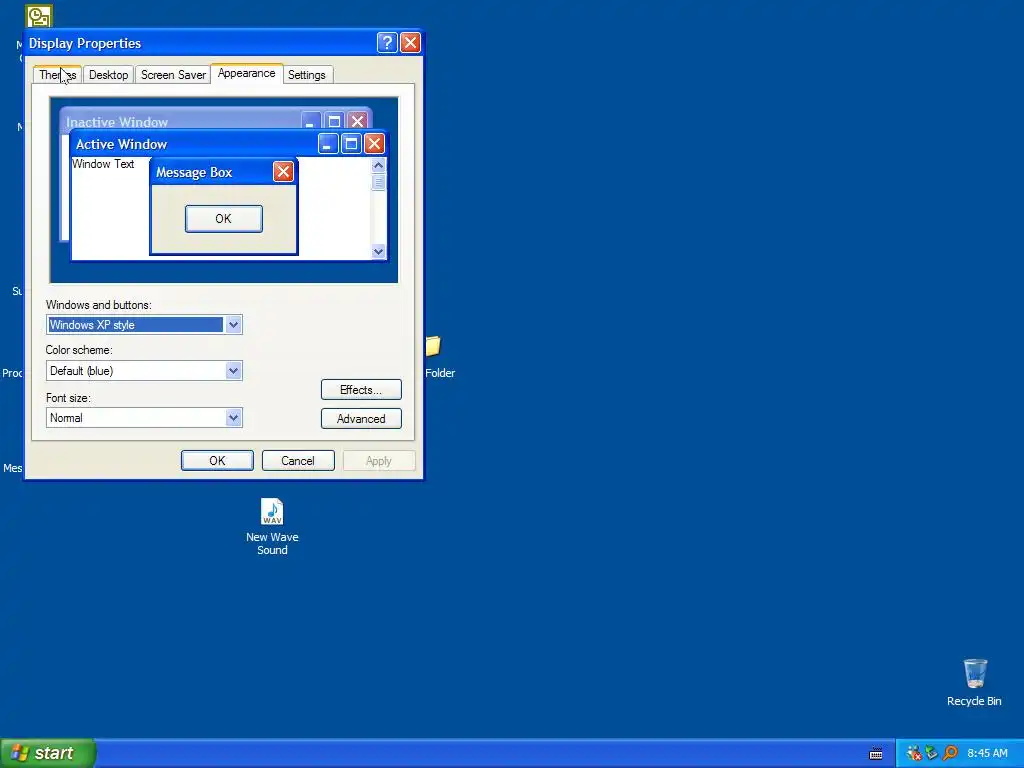Click the preview Message Box OK button

pos(223,219)
